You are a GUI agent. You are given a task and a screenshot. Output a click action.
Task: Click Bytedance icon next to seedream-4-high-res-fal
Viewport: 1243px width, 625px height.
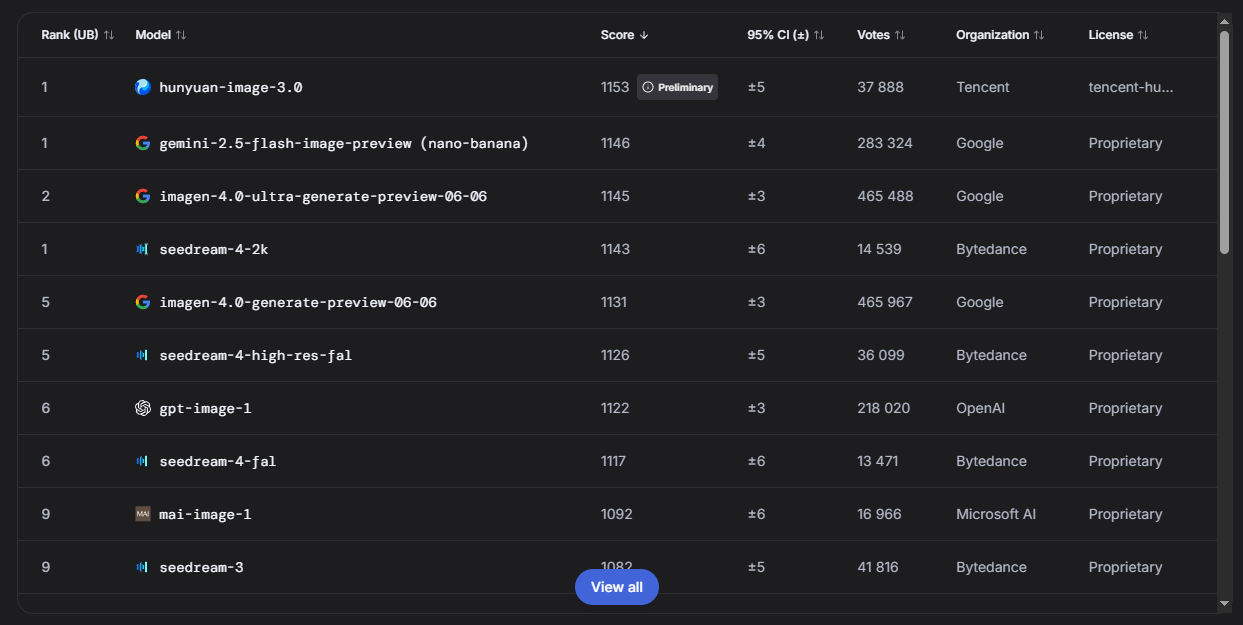tap(142, 355)
